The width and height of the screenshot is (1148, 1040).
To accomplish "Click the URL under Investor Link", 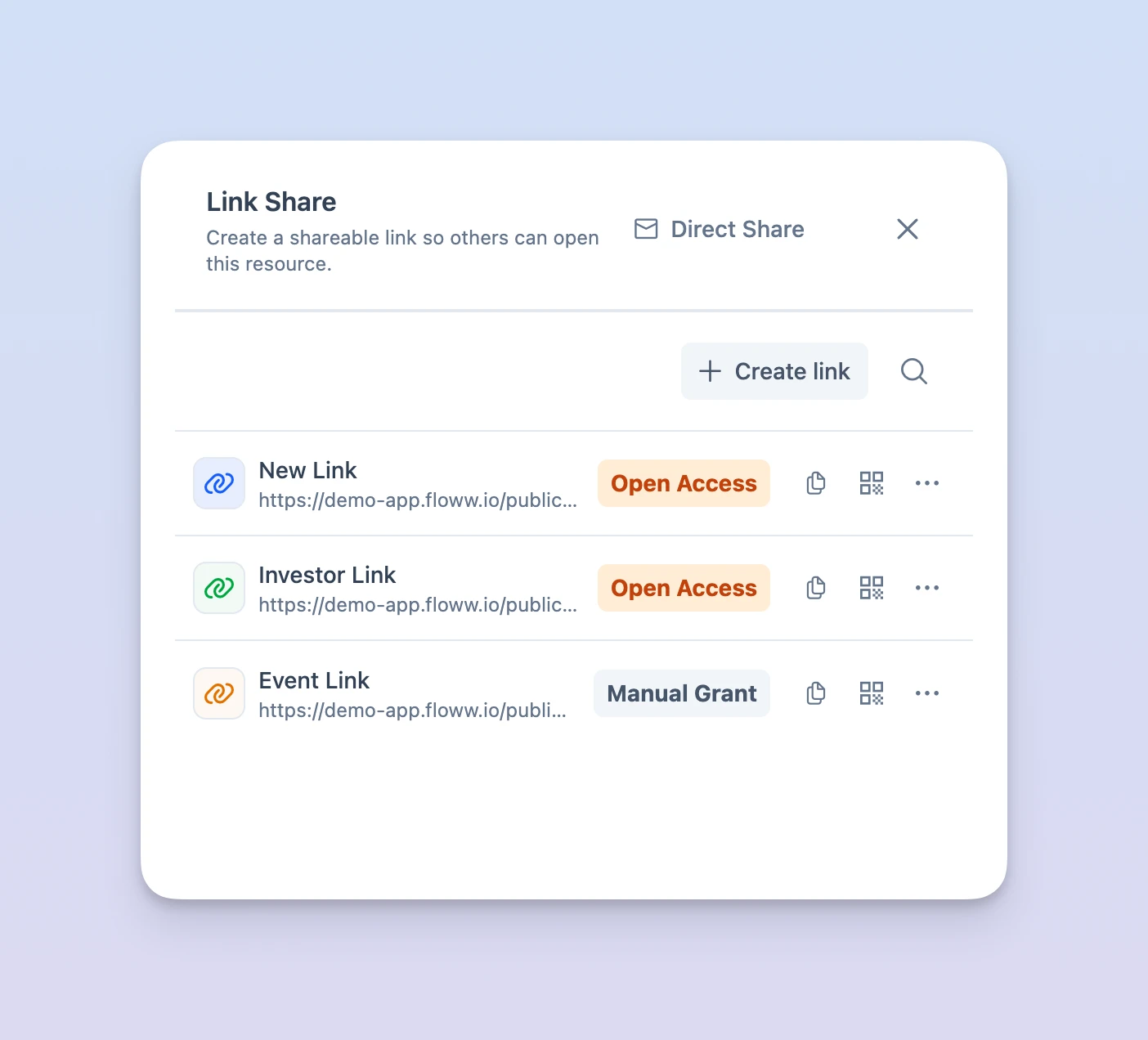I will [x=418, y=605].
